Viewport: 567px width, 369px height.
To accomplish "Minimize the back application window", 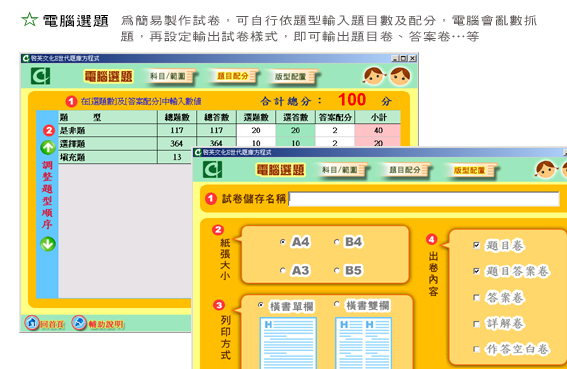I will pyautogui.click(x=395, y=58).
